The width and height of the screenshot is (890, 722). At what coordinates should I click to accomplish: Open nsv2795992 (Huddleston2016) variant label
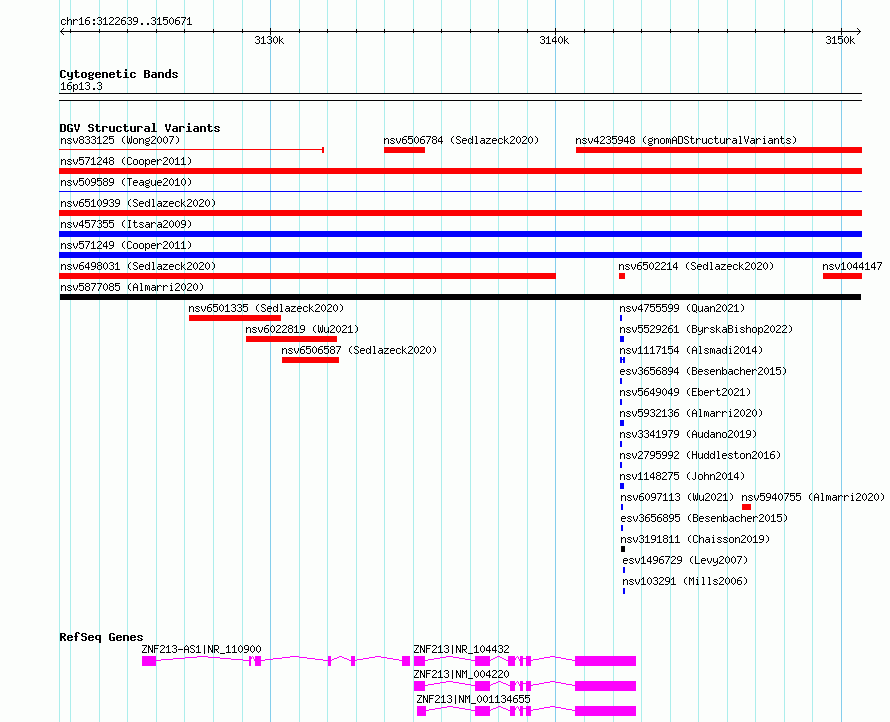pos(700,455)
